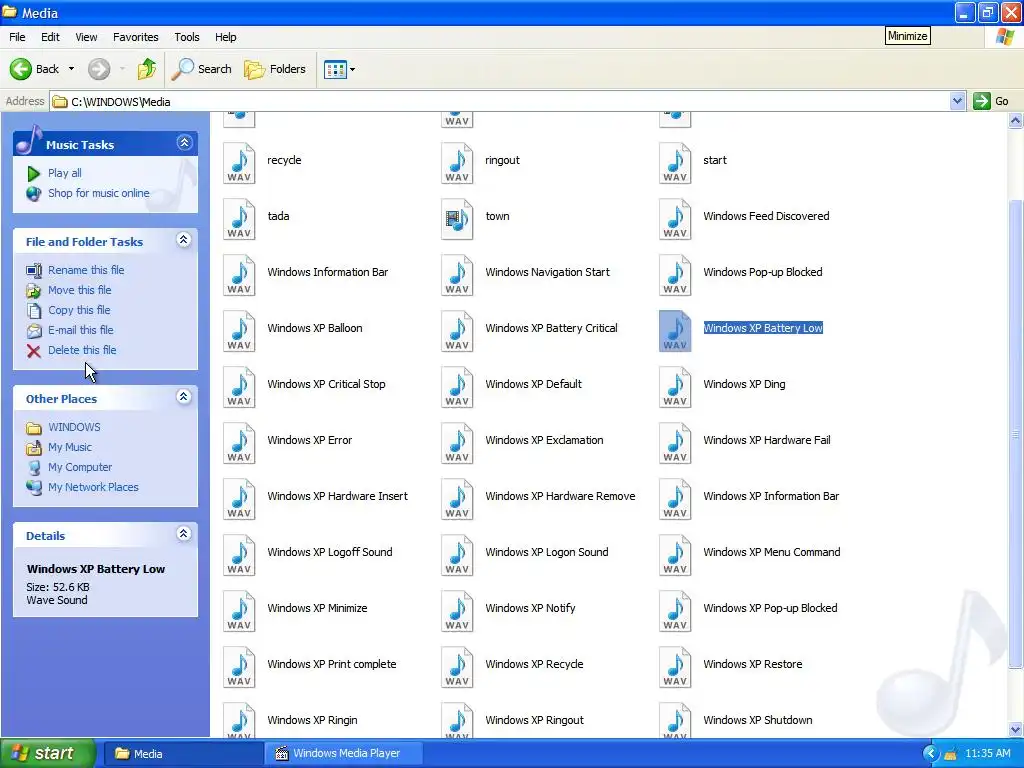Select Windows XP Hardware Insert icon
This screenshot has width=1024, height=768.
point(239,500)
